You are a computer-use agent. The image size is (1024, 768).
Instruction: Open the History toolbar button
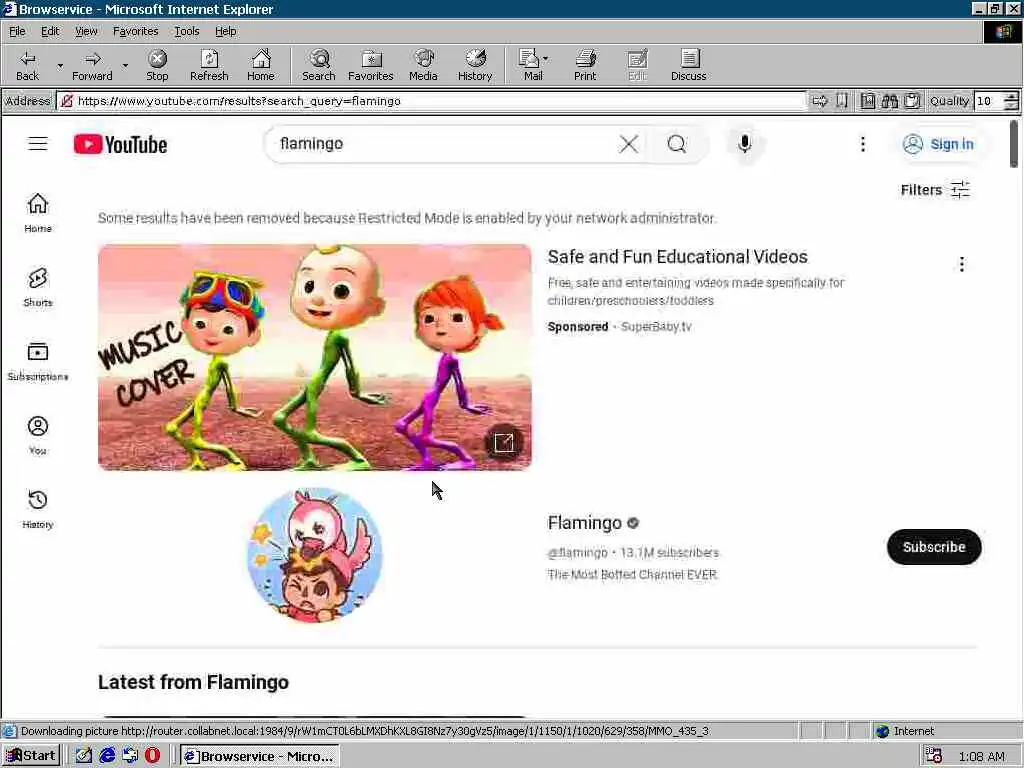pos(475,65)
